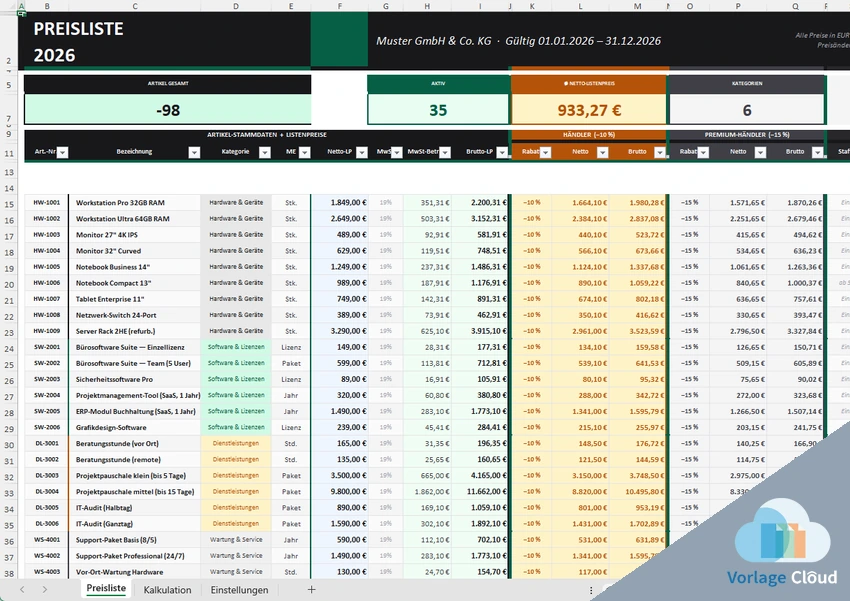
Task: Open the Premium-Händler Rabatt filter dropdown
Action: 703,152
